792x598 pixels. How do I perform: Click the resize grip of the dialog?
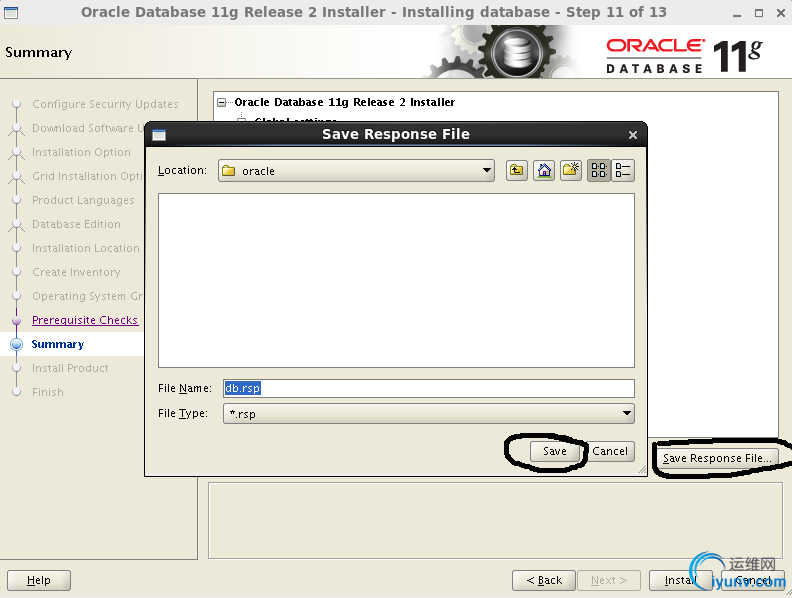click(642, 470)
